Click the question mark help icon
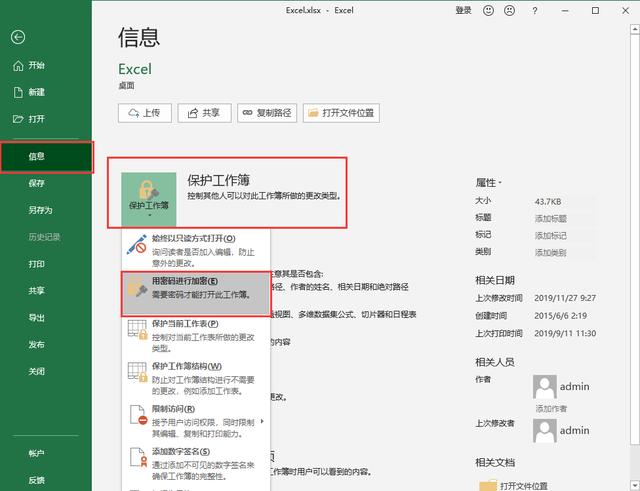 click(535, 11)
